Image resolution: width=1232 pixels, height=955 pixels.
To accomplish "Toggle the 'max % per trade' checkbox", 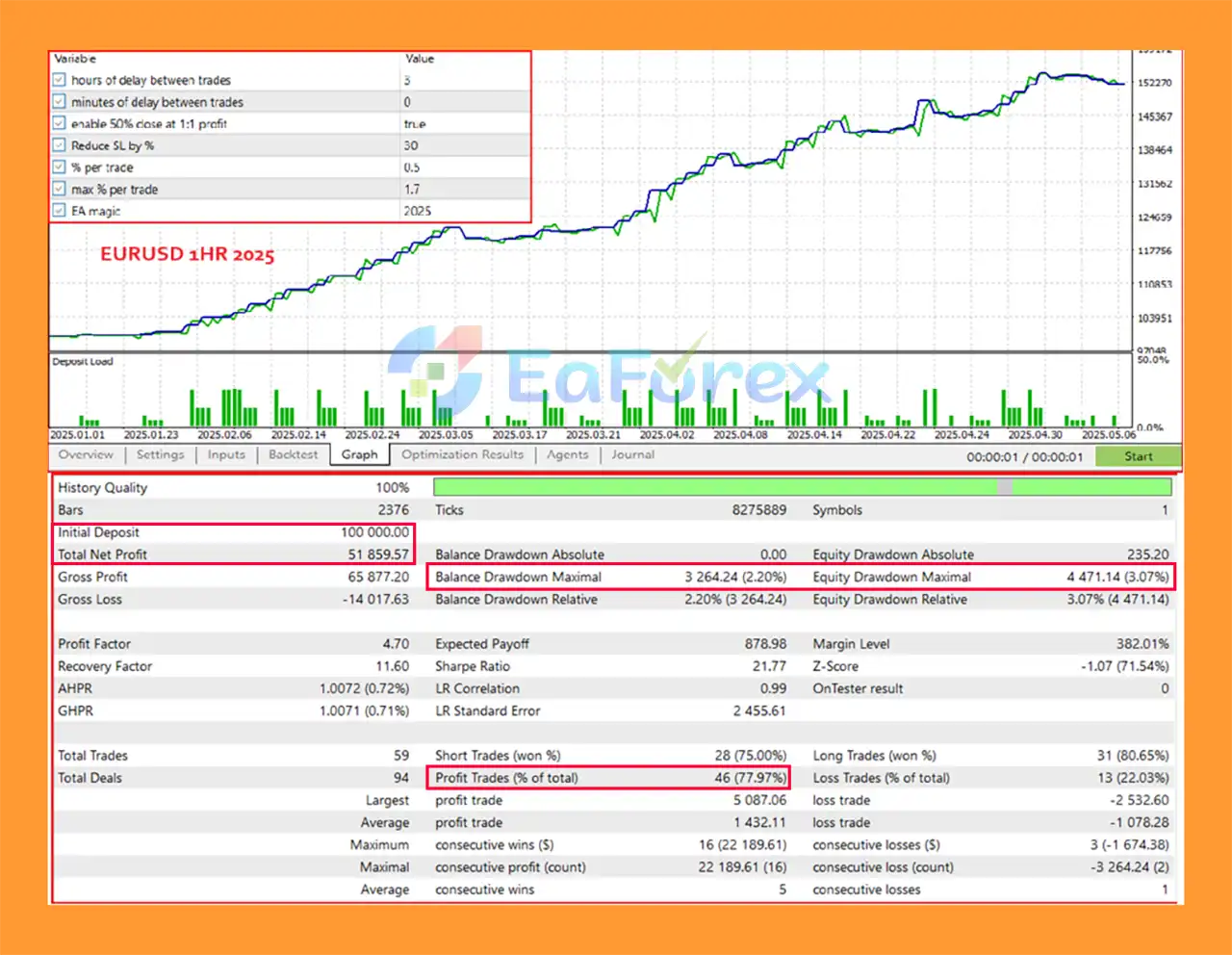I will pos(60,190).
